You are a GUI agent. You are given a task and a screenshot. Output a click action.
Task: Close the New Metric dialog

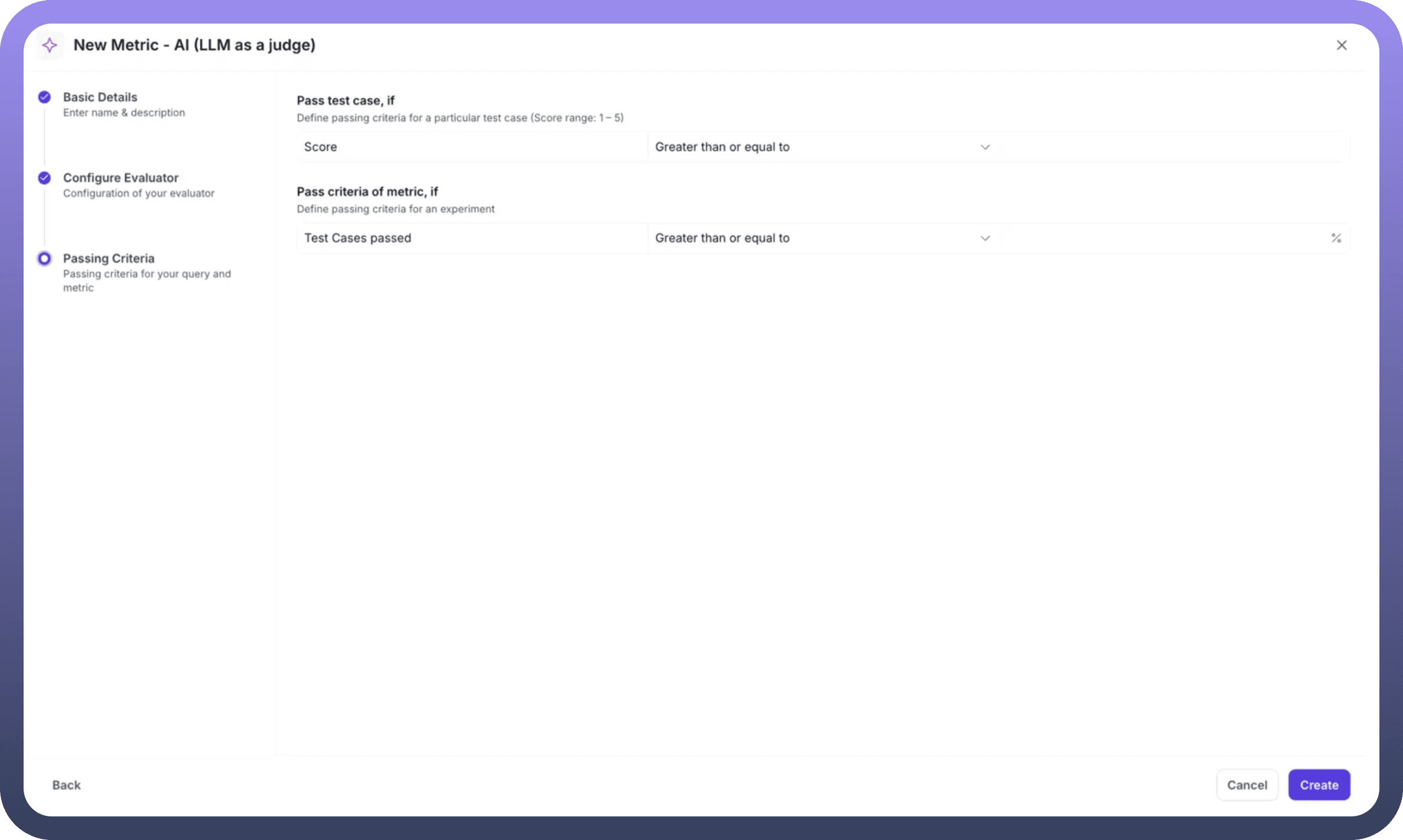point(1341,45)
